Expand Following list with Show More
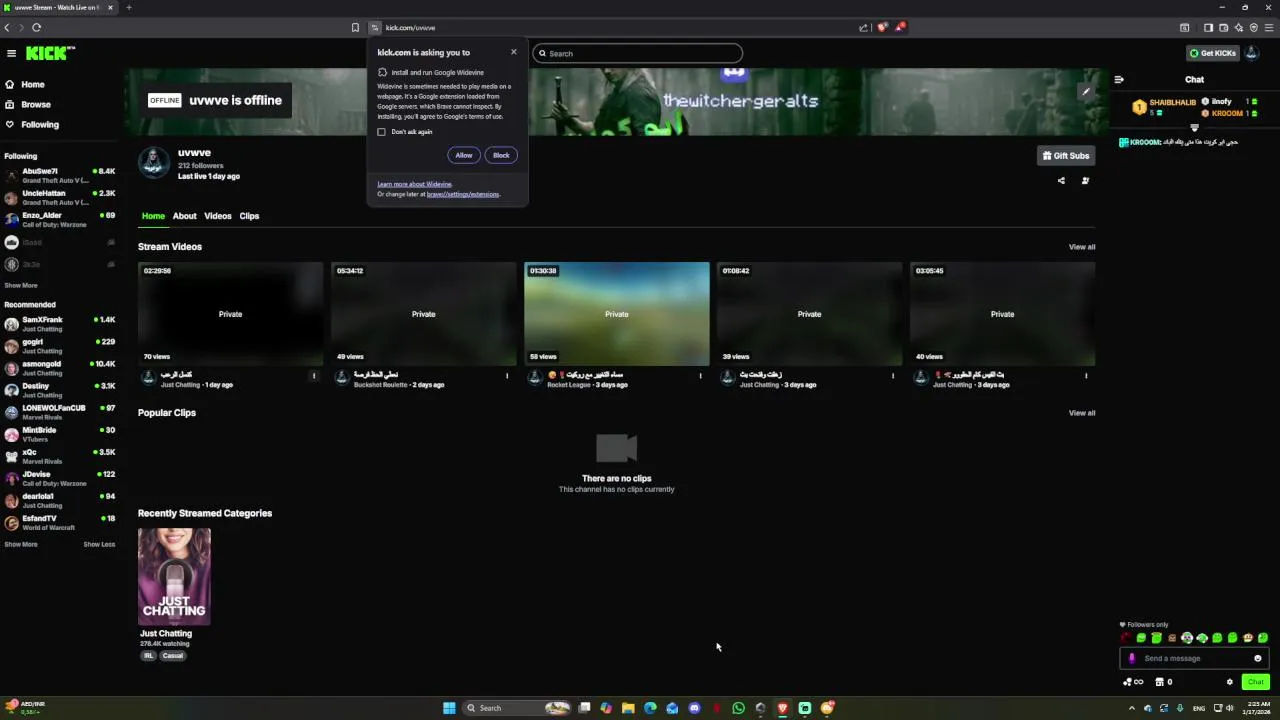Viewport: 1280px width, 720px height. click(x=21, y=285)
